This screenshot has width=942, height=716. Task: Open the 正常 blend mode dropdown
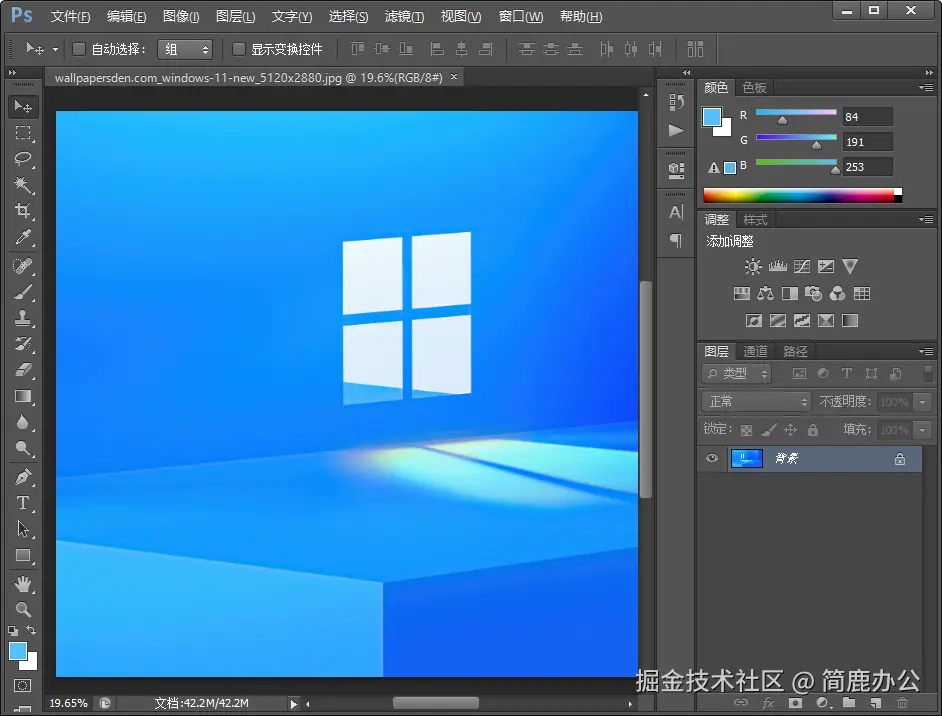coord(755,402)
